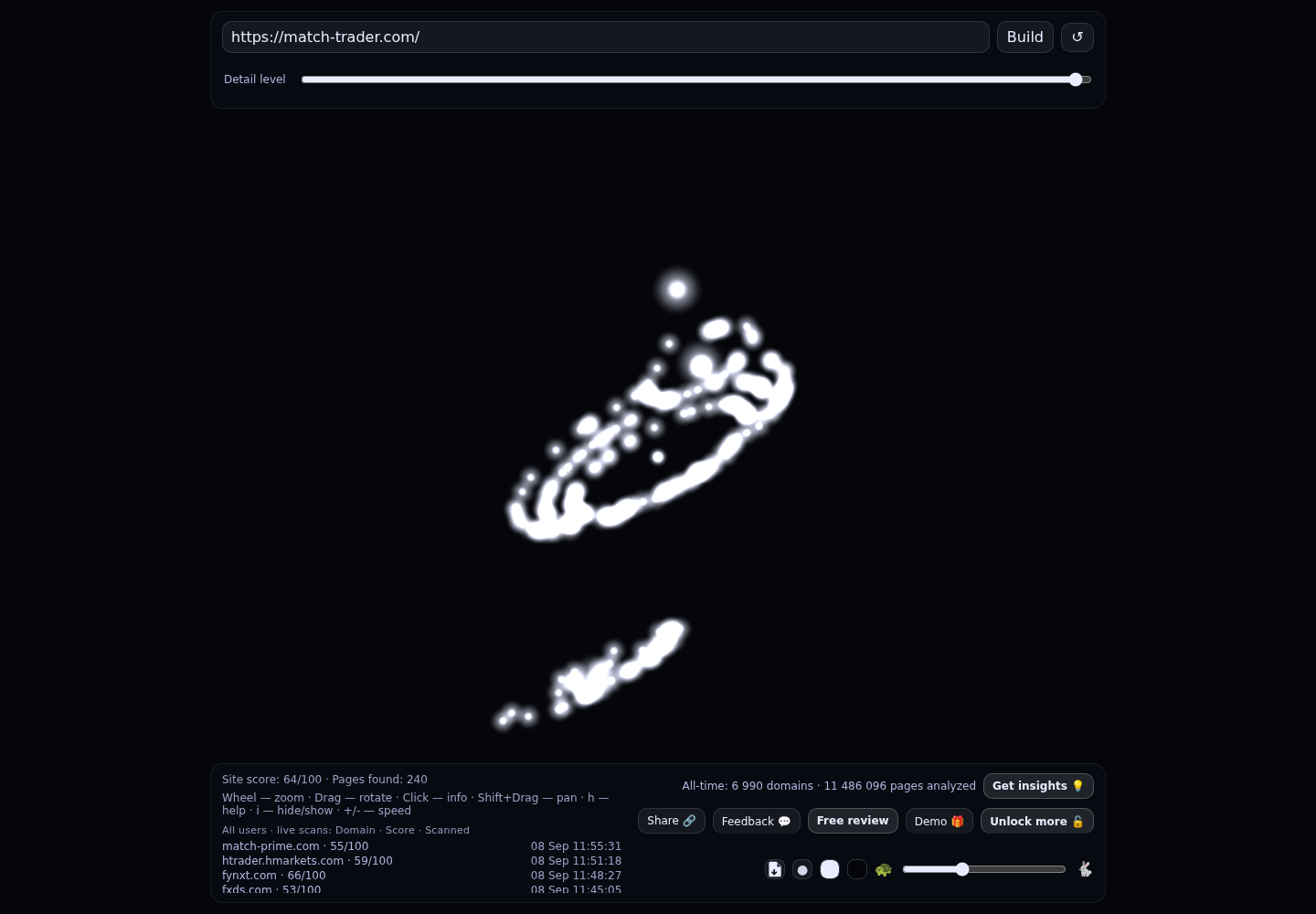Click the Build button
This screenshot has width=1316, height=914.
[x=1024, y=37]
